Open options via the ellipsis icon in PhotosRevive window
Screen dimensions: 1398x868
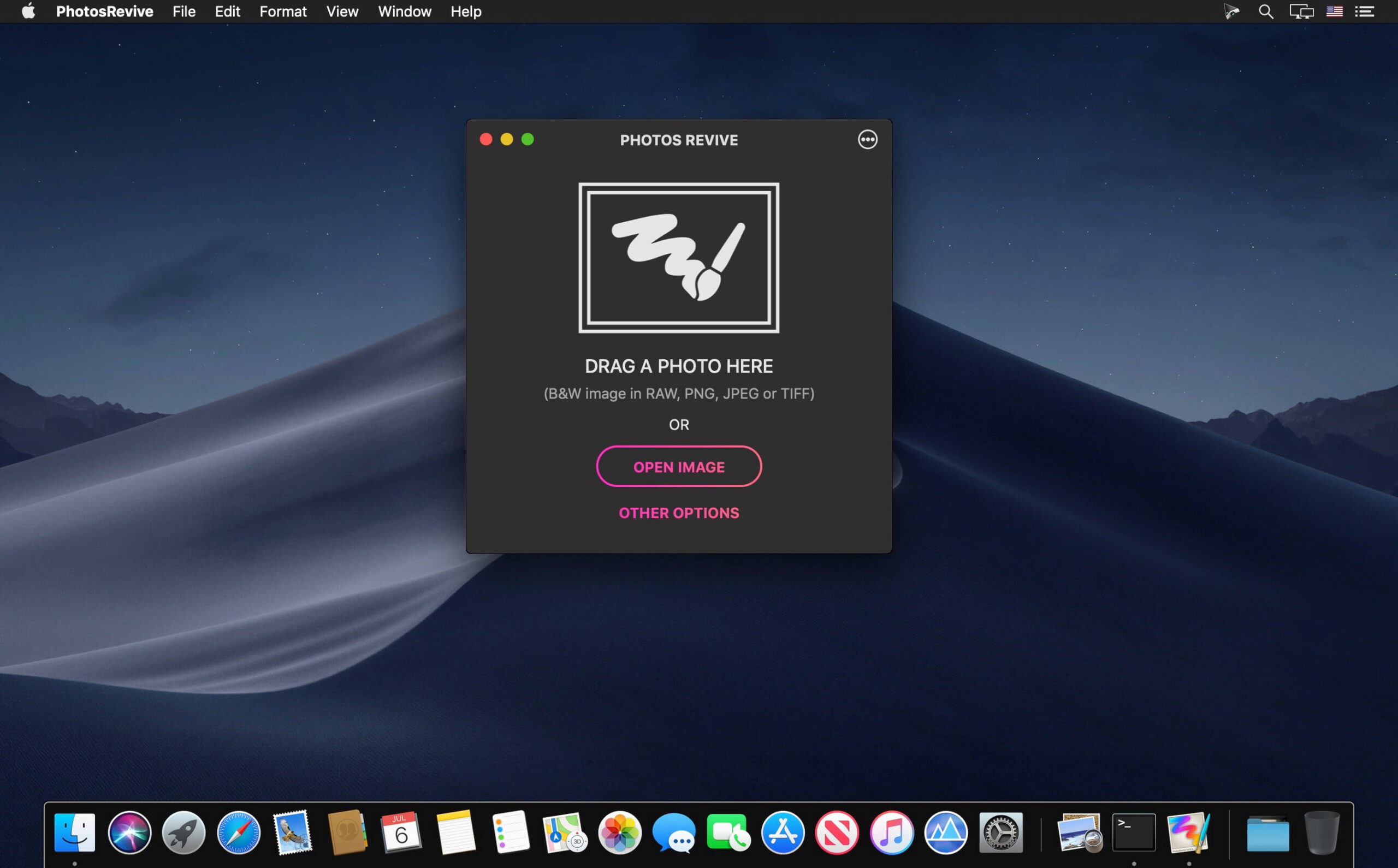point(868,140)
